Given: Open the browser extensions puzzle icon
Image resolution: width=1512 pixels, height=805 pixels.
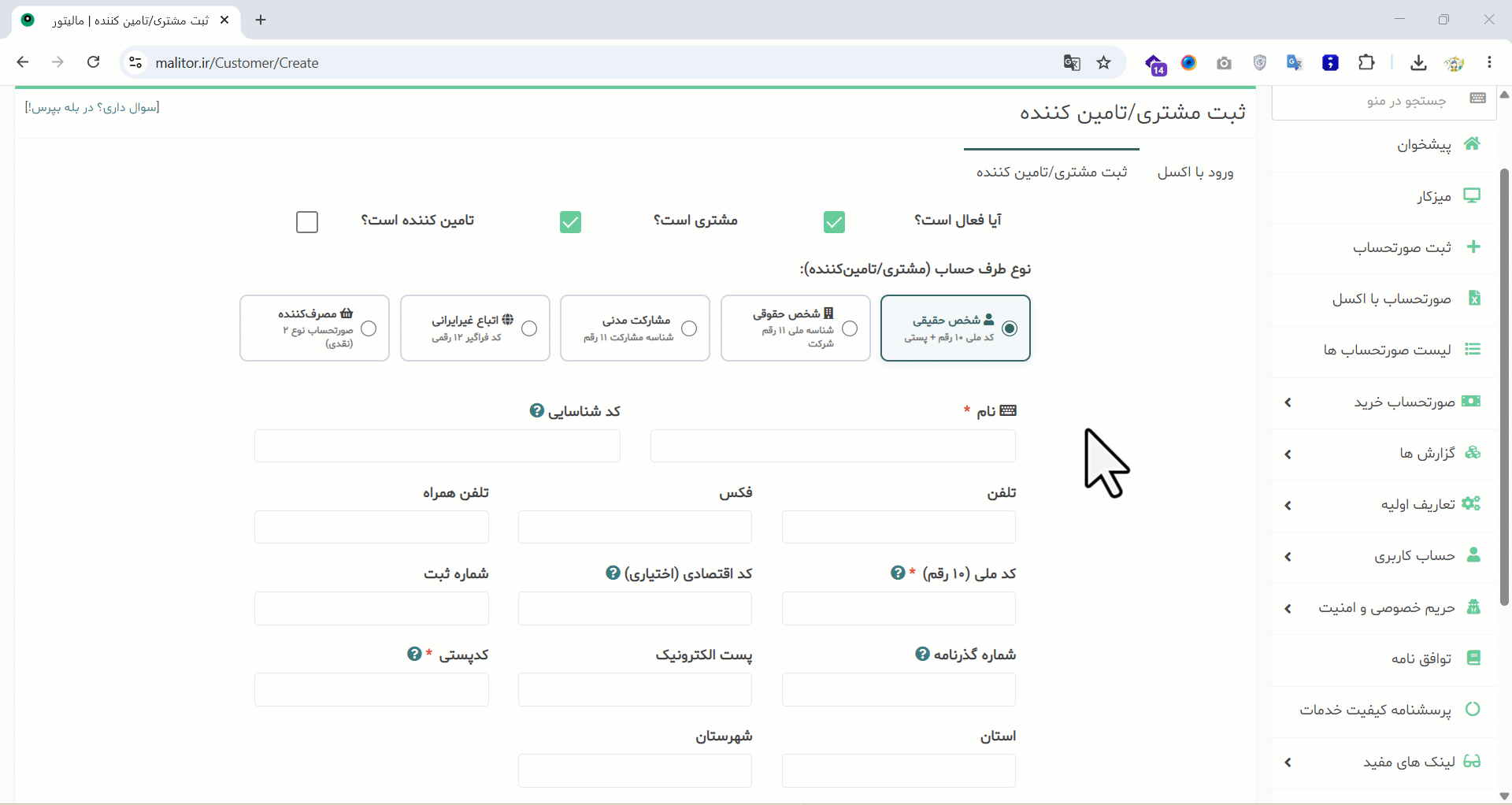Looking at the screenshot, I should 1366,63.
